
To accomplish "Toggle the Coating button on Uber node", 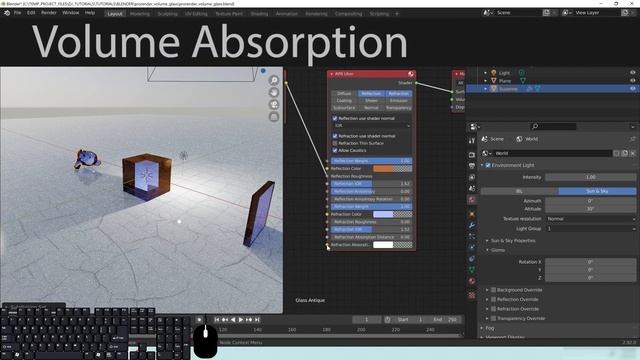I will coord(344,101).
